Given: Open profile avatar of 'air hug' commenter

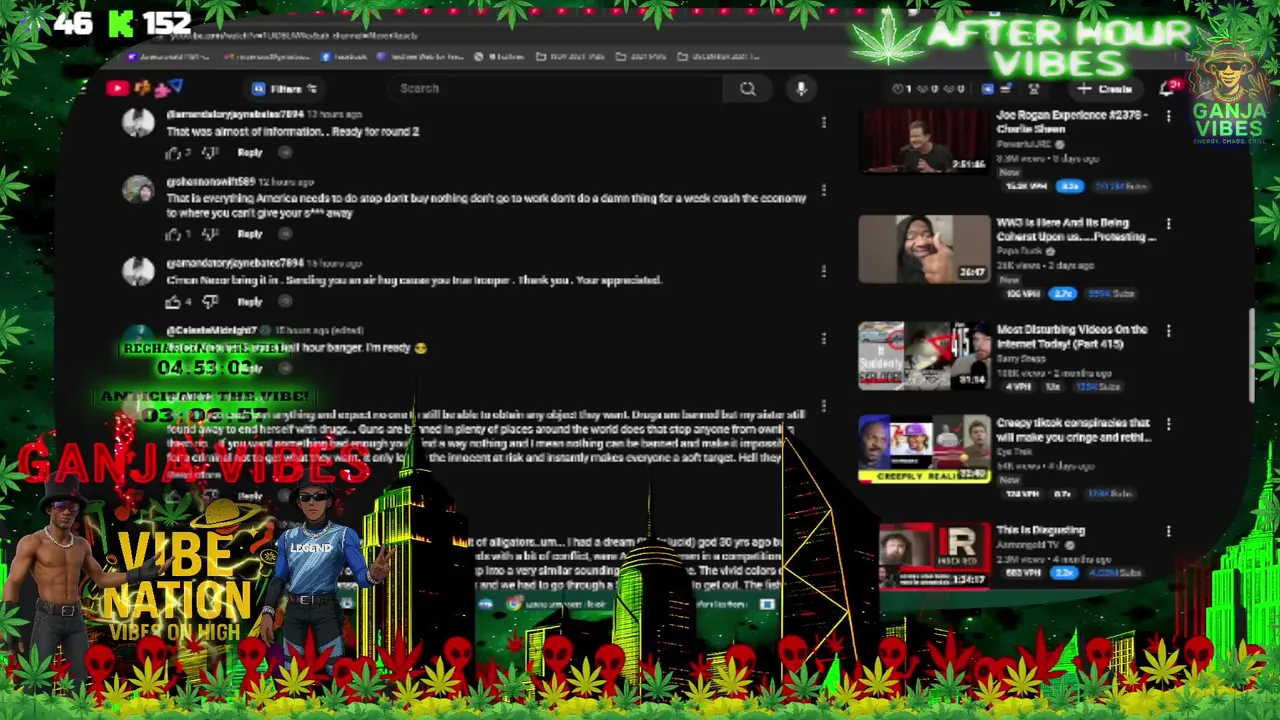Looking at the screenshot, I should tap(138, 271).
